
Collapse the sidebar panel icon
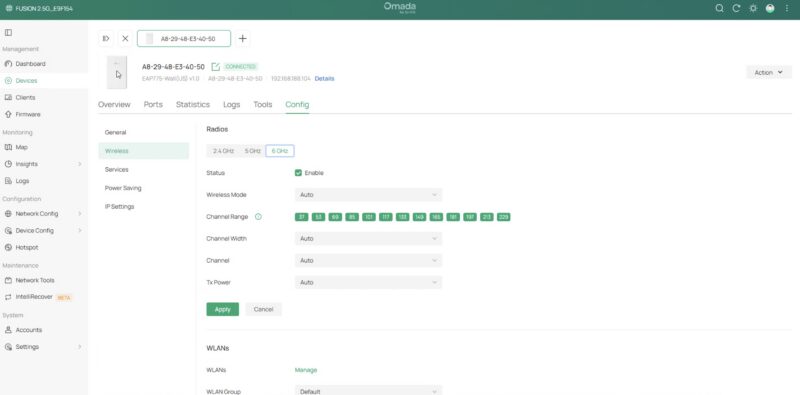[x=8, y=33]
